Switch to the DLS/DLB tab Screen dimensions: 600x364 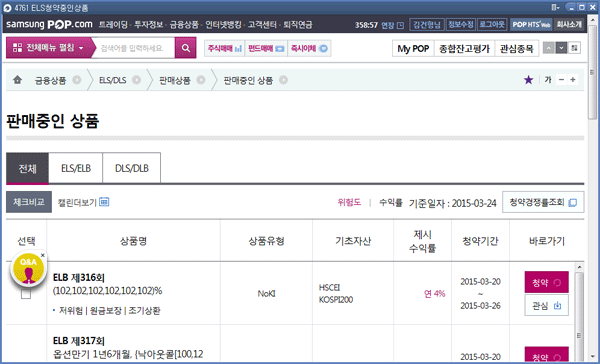point(132,168)
